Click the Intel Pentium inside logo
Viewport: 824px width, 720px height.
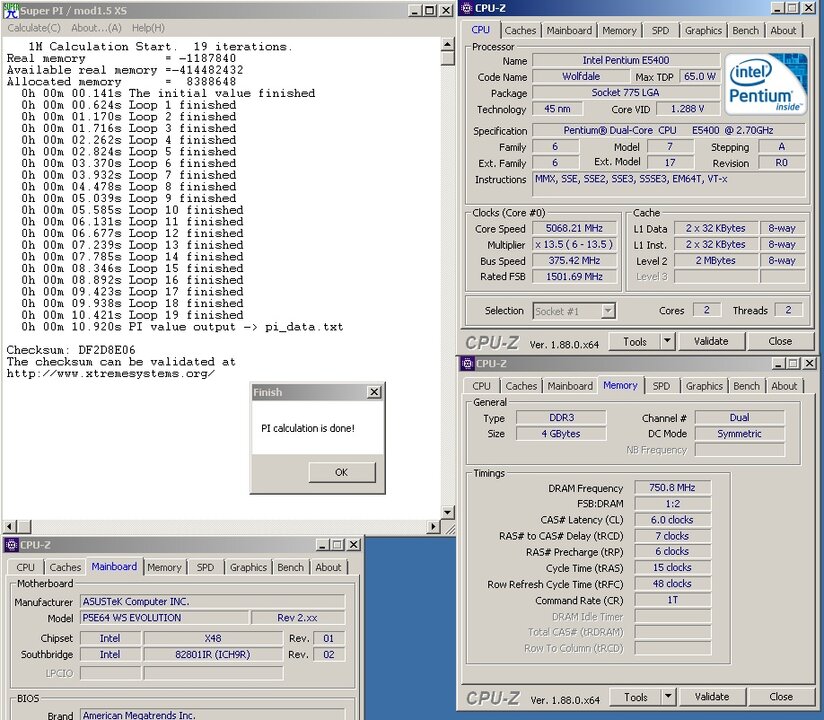click(x=766, y=85)
